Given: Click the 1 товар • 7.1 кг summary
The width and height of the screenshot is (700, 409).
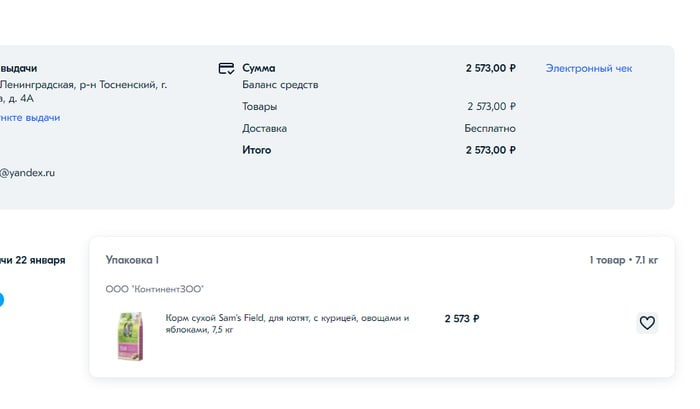Looking at the screenshot, I should click(623, 260).
